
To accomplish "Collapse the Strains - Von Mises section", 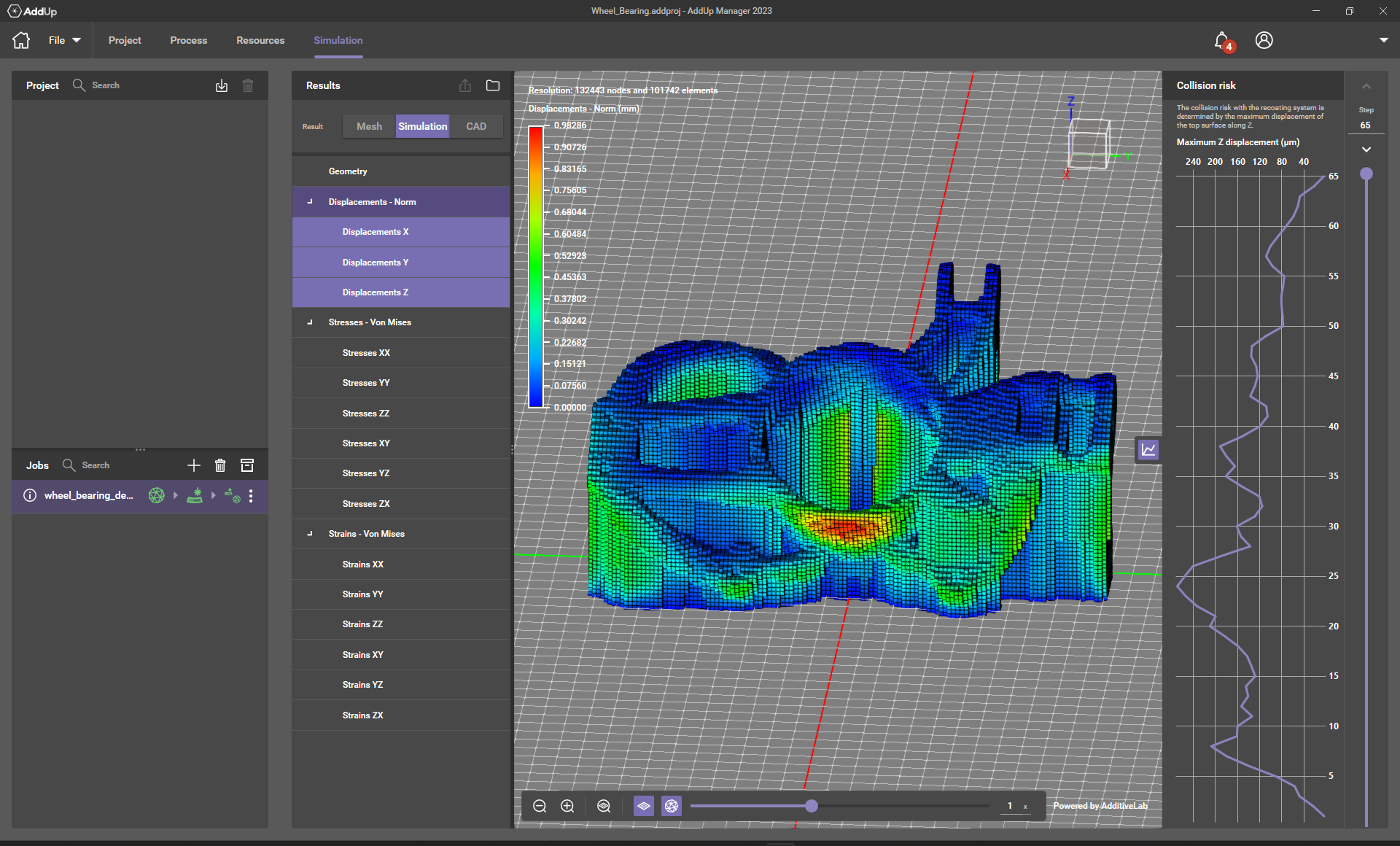I will pos(309,533).
